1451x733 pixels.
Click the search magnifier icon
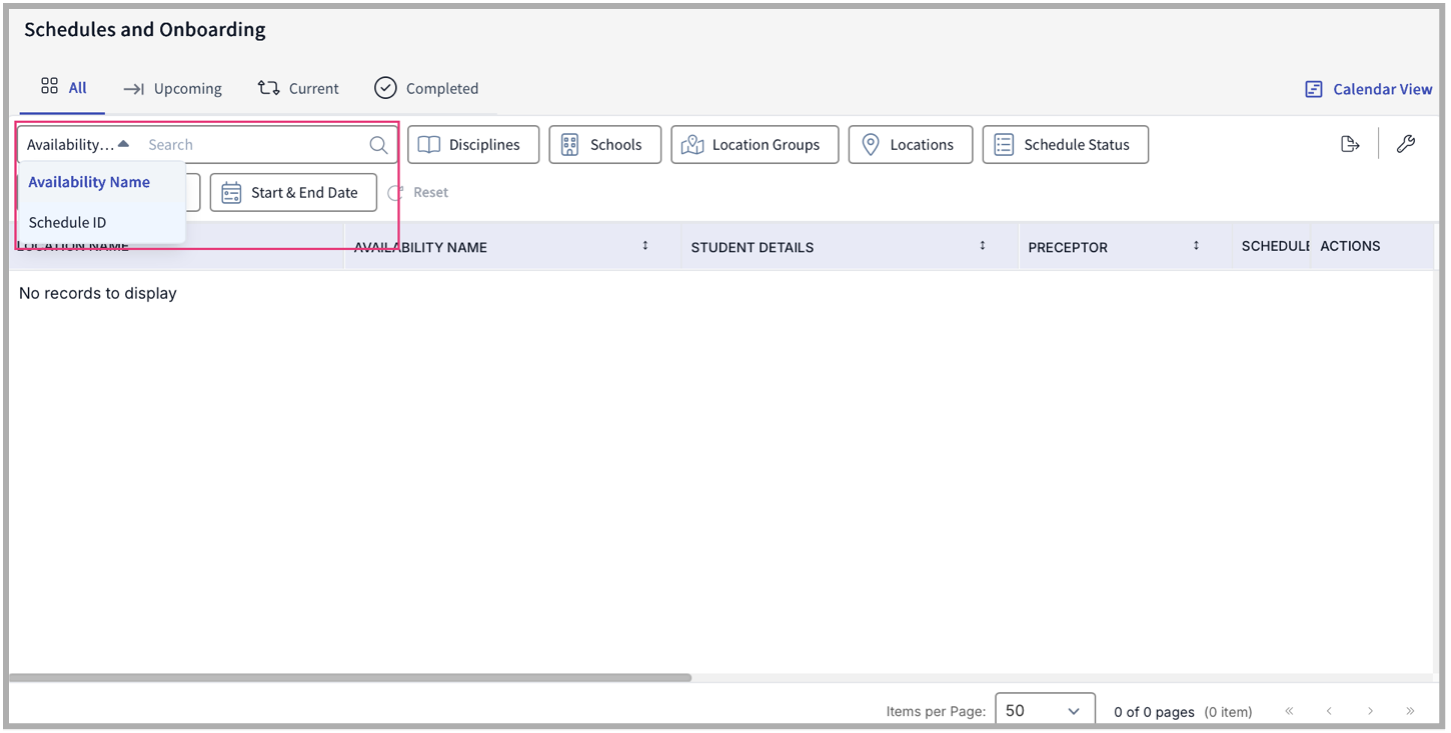coord(378,145)
